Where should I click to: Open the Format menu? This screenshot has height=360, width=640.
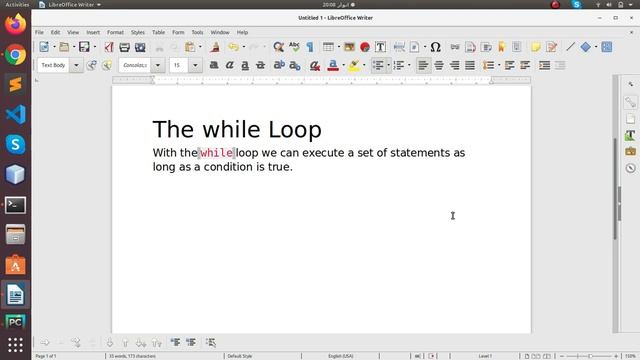tap(115, 32)
